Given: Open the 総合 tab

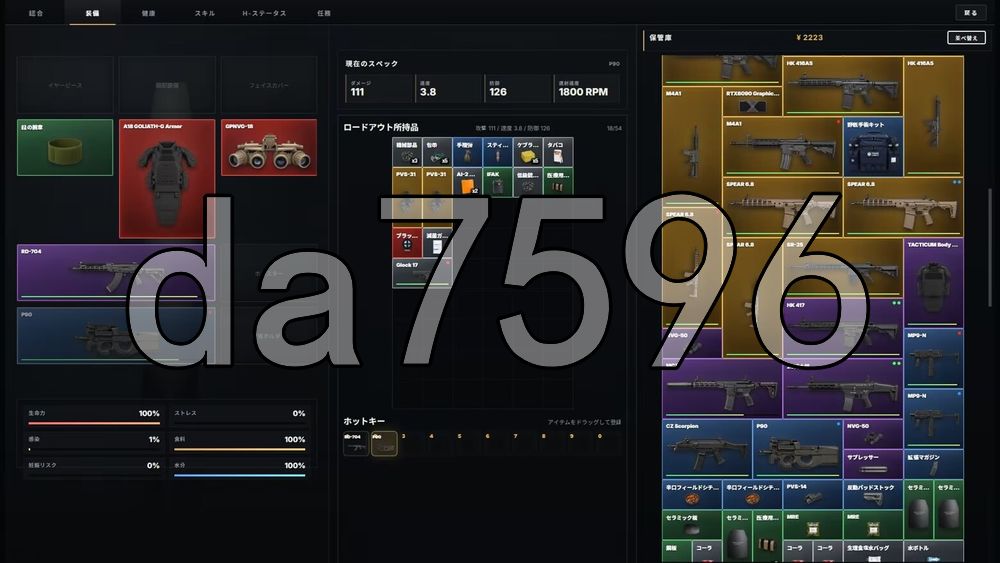Looking at the screenshot, I should pyautogui.click(x=36, y=13).
